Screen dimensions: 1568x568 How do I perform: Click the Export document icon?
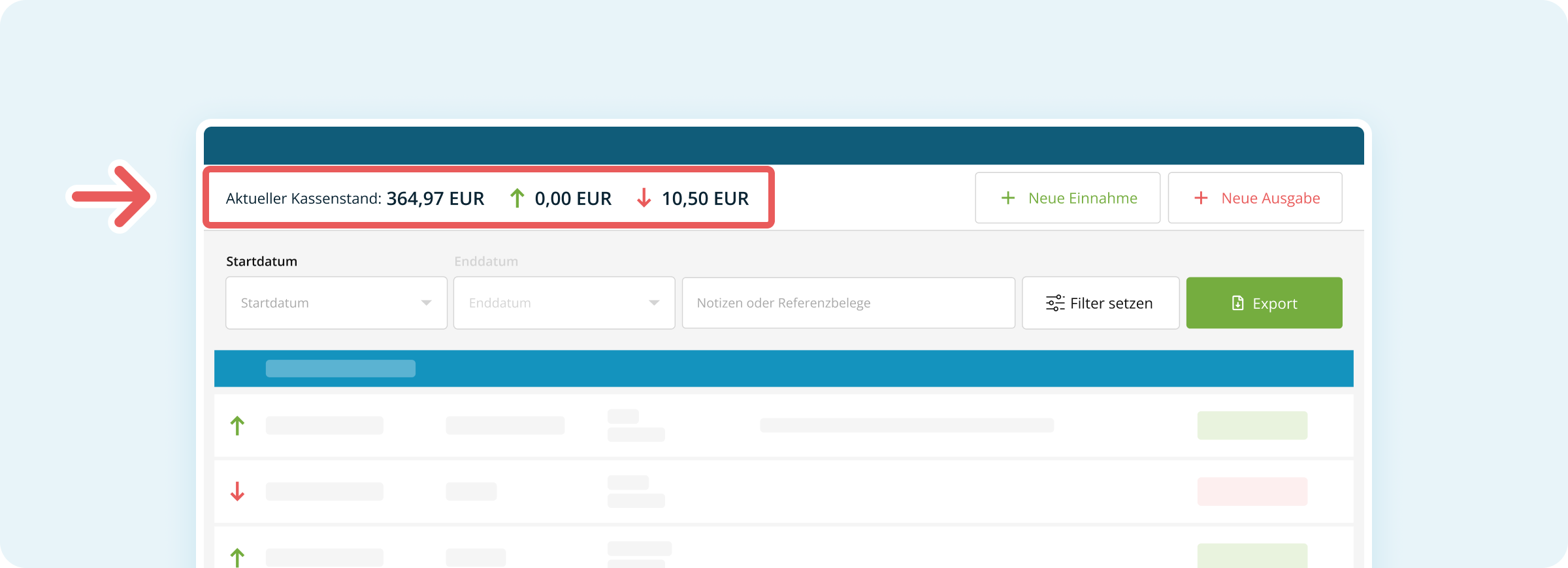click(1237, 303)
